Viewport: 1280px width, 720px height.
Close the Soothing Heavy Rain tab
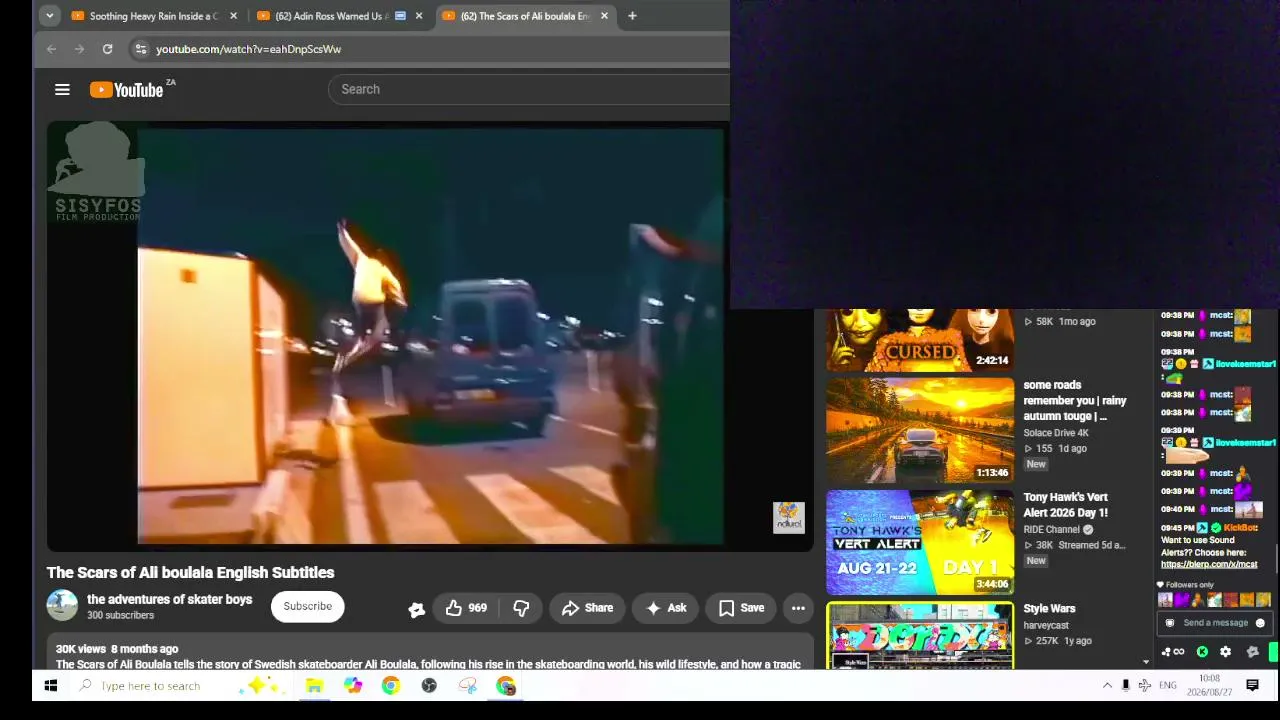tap(233, 16)
